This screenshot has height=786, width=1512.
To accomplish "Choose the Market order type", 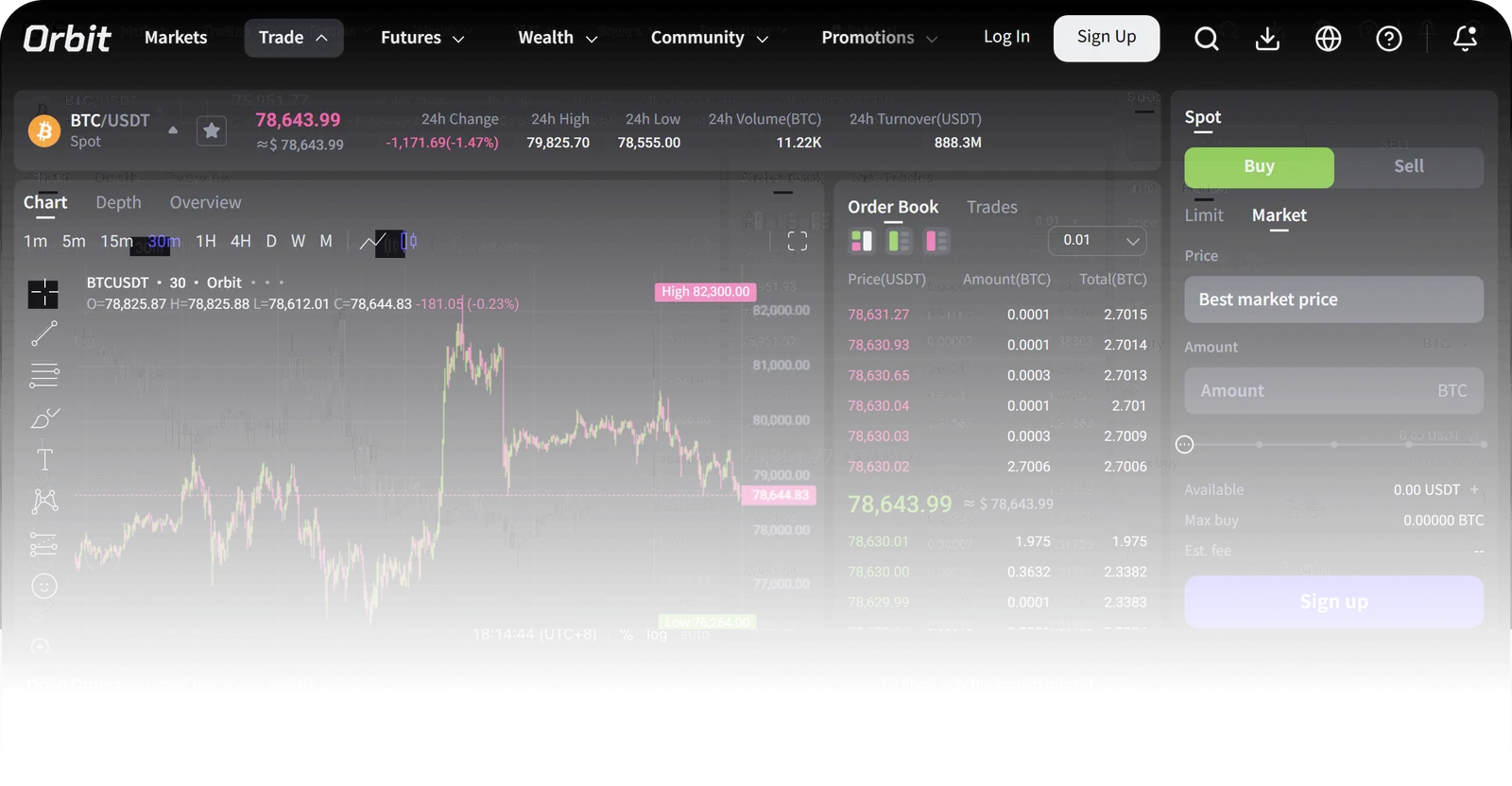I will pyautogui.click(x=1280, y=216).
